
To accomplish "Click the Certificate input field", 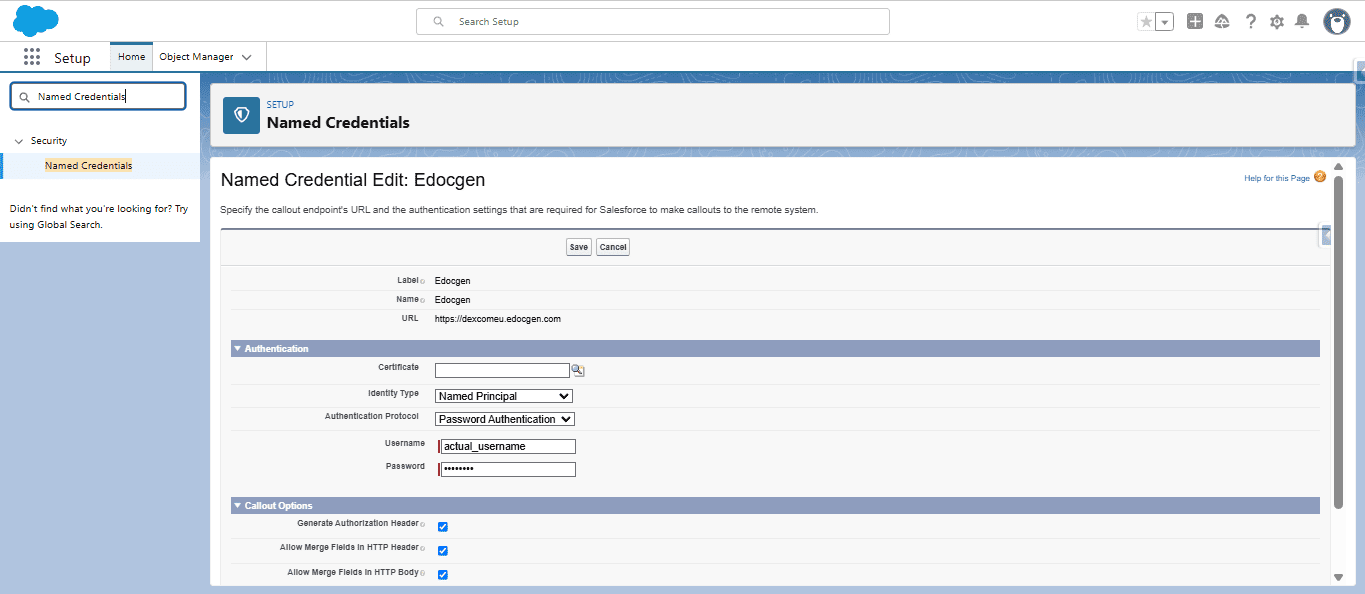I will [502, 370].
